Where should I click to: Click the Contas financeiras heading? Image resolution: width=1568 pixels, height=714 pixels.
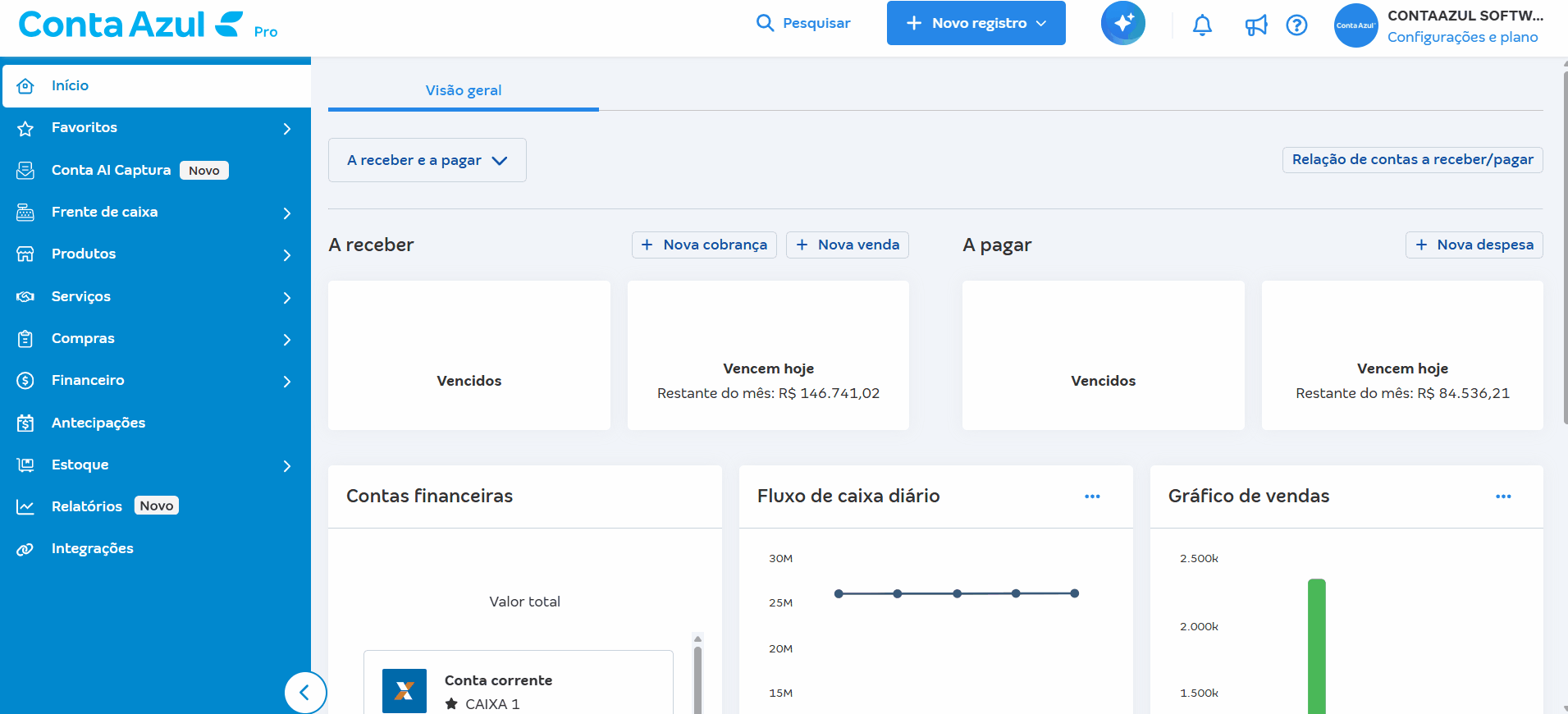point(429,496)
